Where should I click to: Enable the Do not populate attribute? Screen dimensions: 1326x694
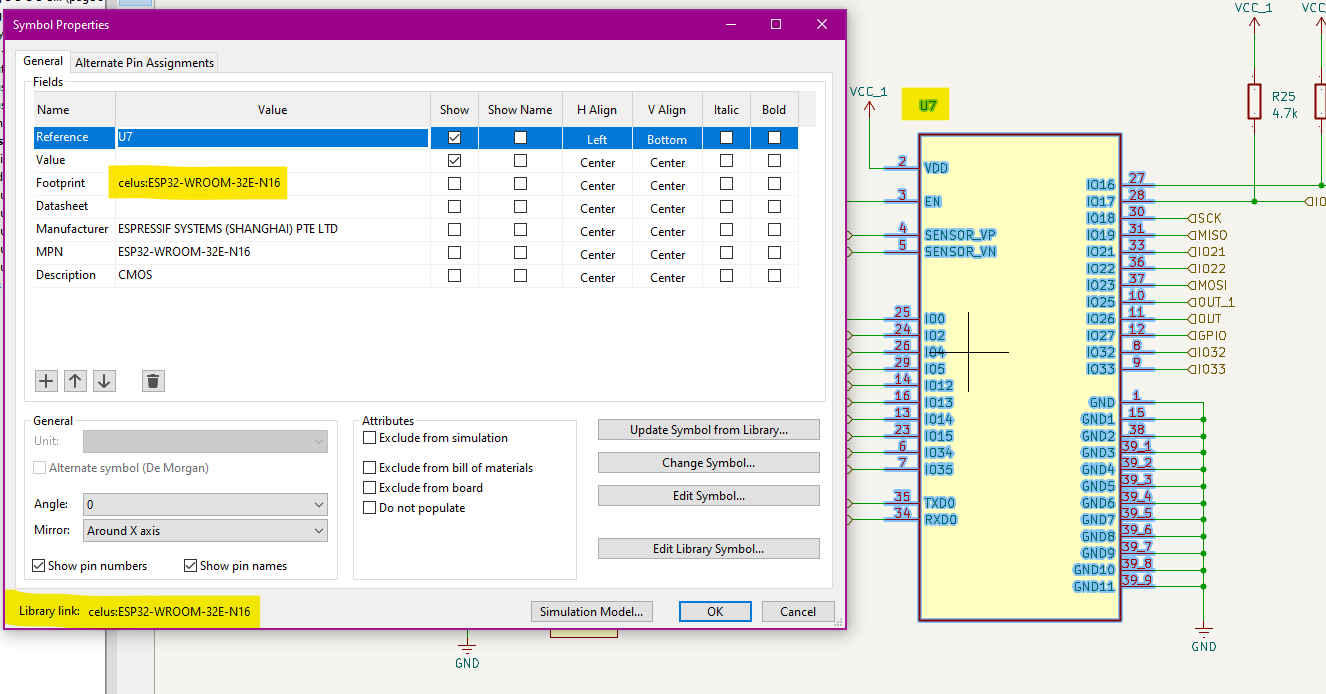click(369, 507)
